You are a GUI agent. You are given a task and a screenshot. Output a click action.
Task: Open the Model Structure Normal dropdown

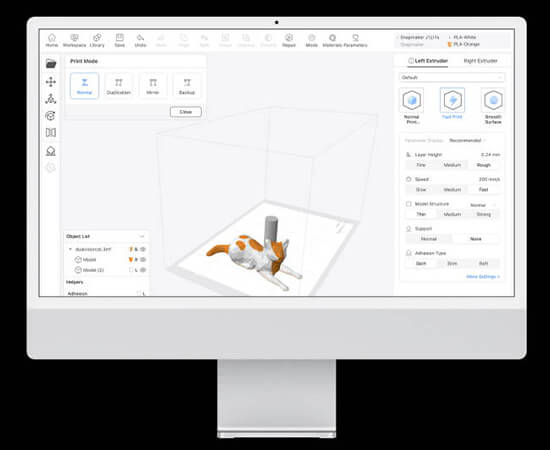[483, 205]
